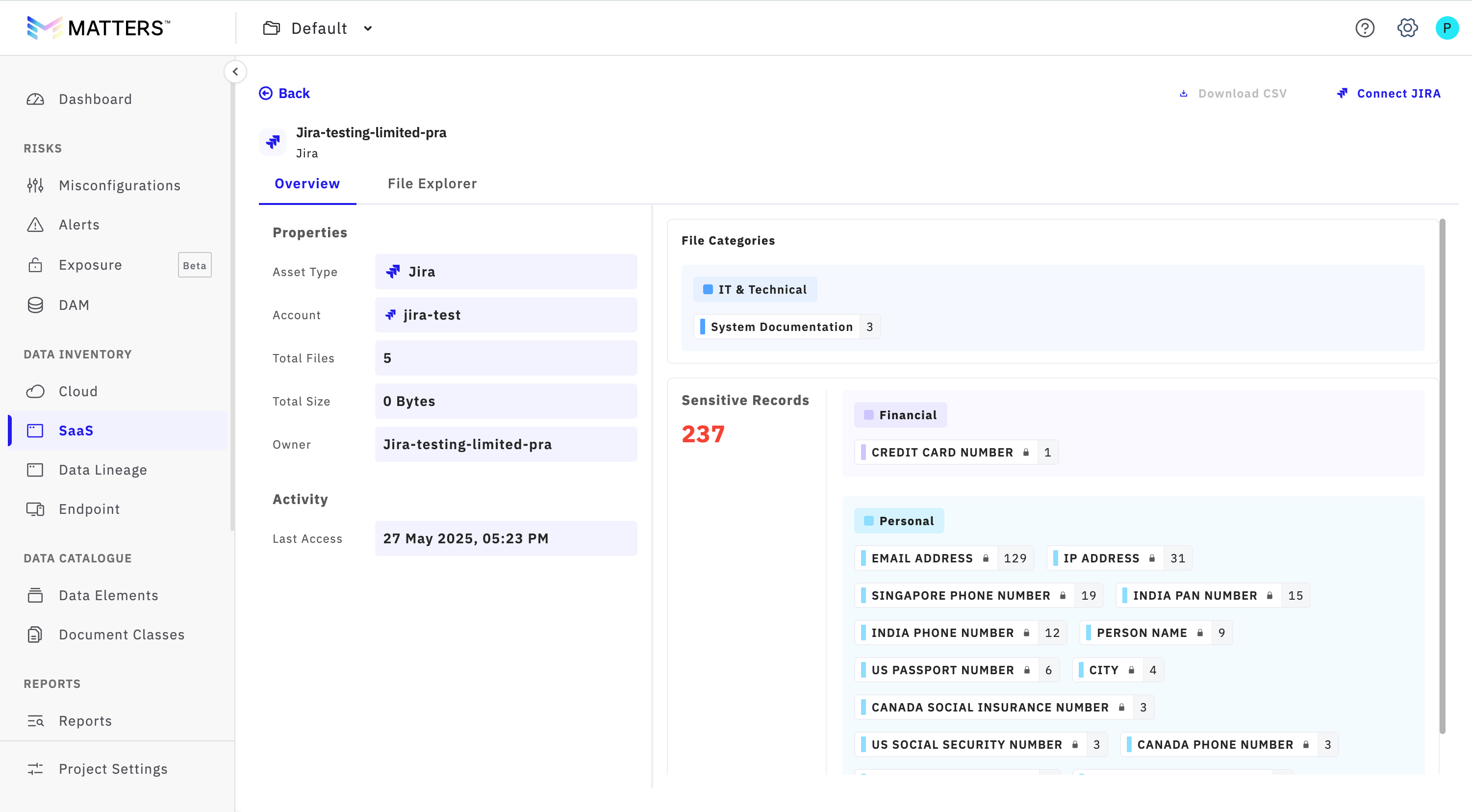1472x812 pixels.
Task: Switch to the Overview tab
Action: (307, 184)
